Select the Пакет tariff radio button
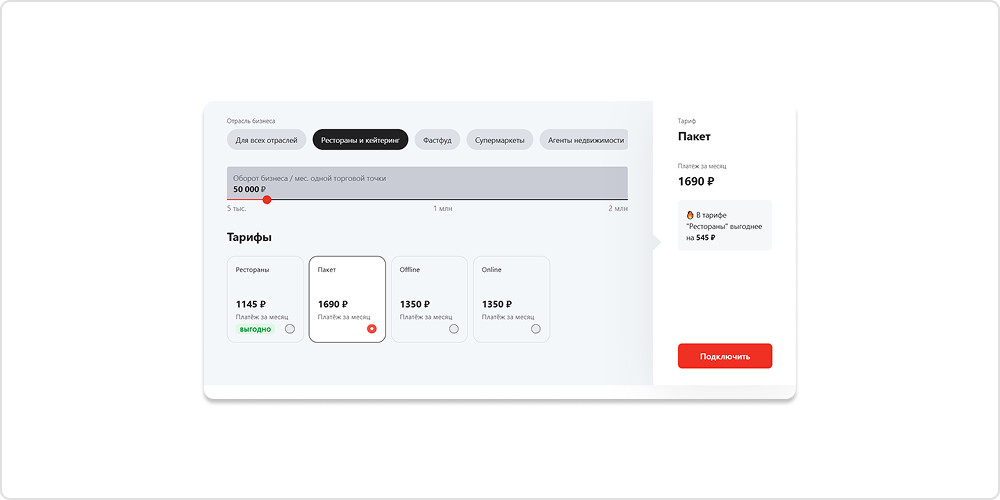 [x=372, y=329]
